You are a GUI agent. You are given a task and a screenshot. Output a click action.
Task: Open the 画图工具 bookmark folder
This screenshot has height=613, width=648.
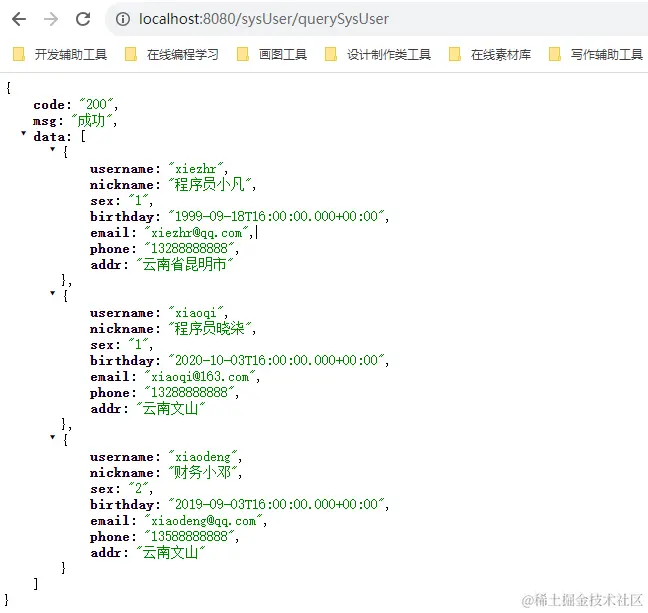click(x=272, y=54)
